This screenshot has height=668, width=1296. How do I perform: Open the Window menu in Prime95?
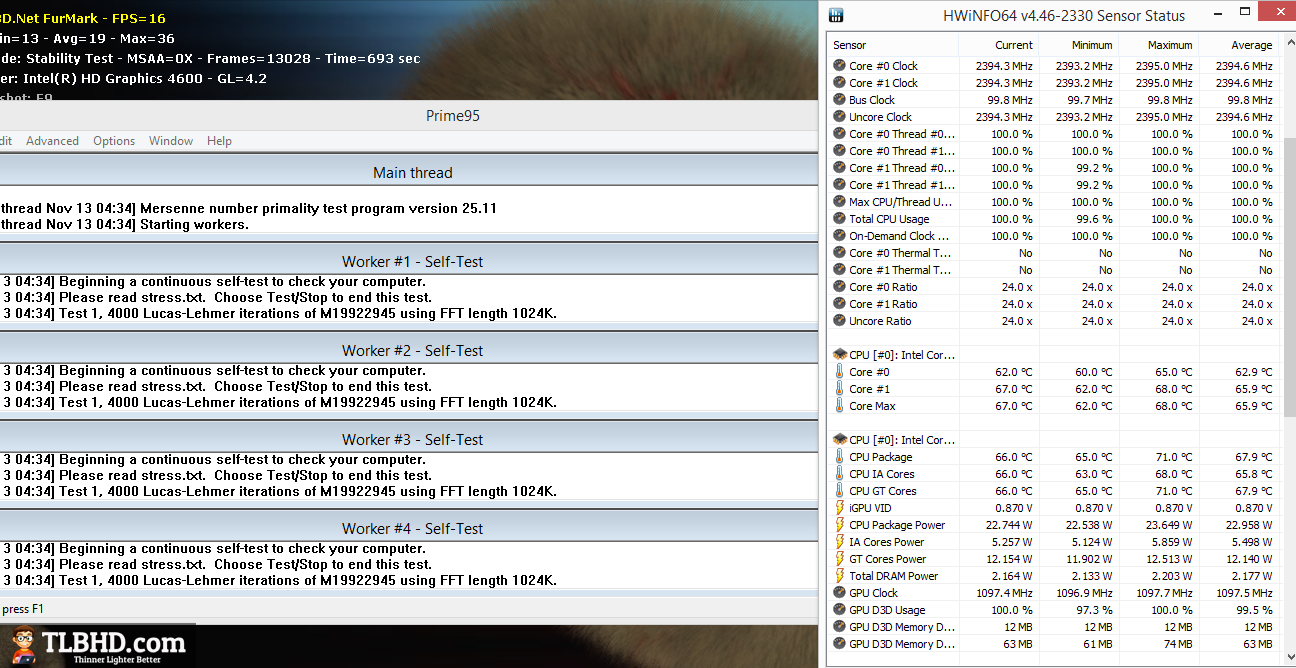[x=171, y=141]
